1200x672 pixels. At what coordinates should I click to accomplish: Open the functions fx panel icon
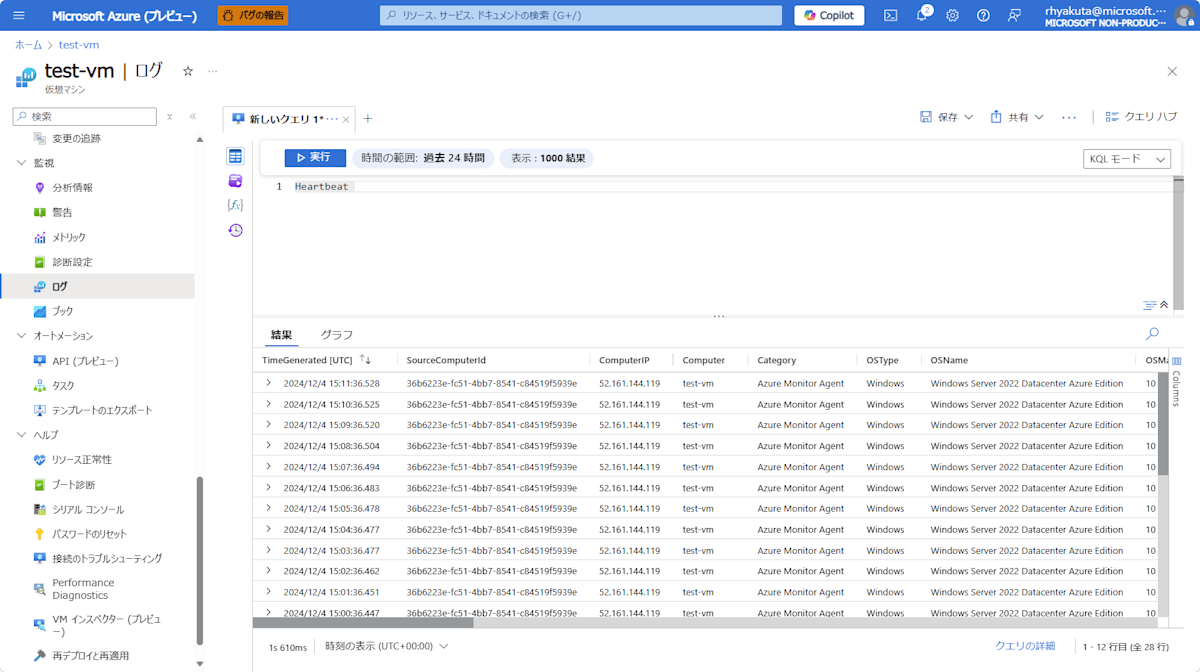pos(235,205)
